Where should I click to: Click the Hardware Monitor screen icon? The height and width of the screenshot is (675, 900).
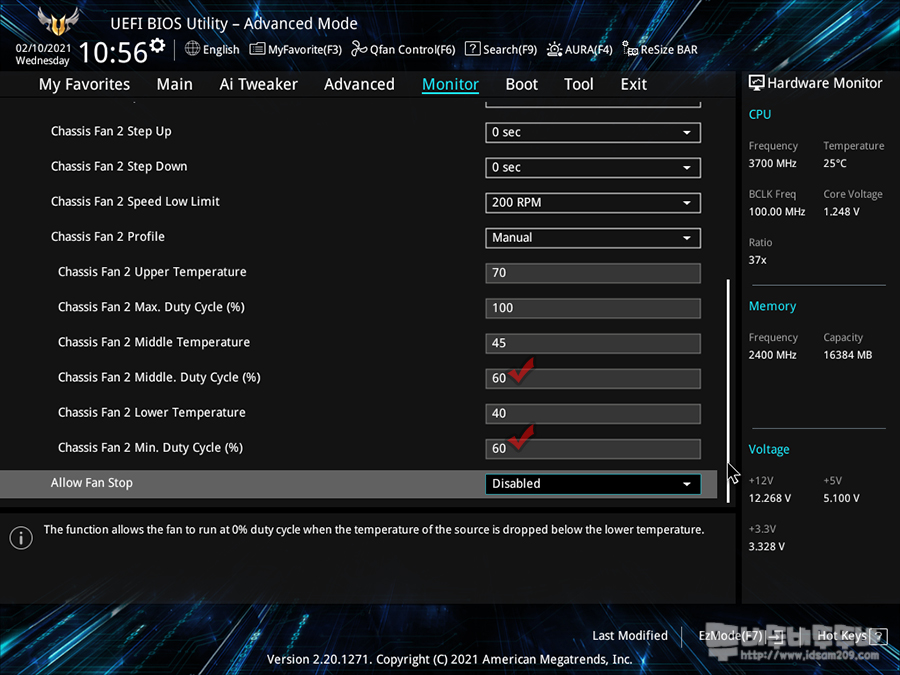pos(757,83)
